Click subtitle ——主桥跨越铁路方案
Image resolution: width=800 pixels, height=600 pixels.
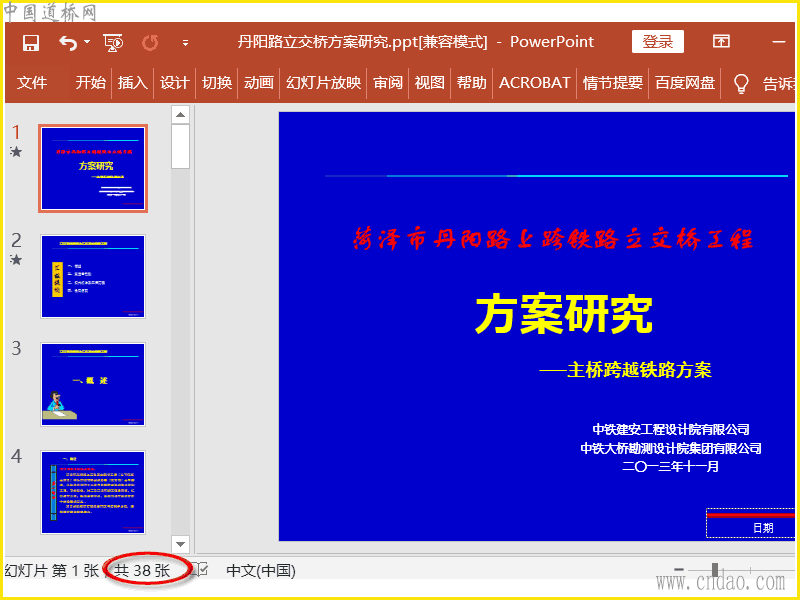625,370
